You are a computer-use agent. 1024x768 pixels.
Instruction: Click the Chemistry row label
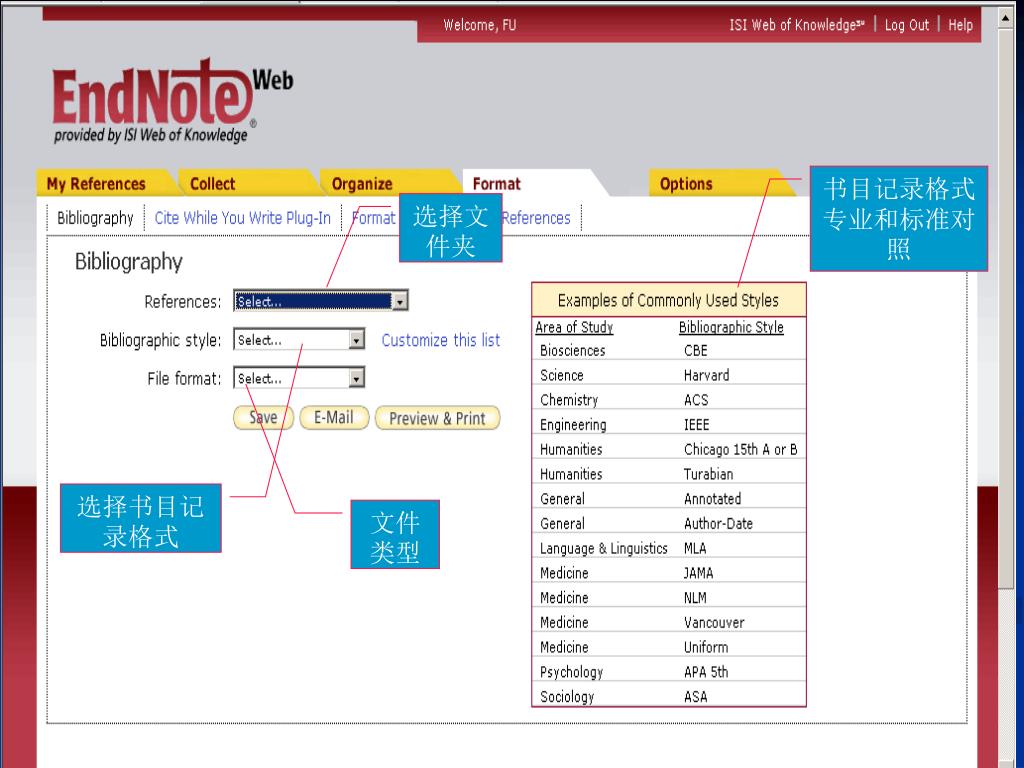(x=569, y=400)
